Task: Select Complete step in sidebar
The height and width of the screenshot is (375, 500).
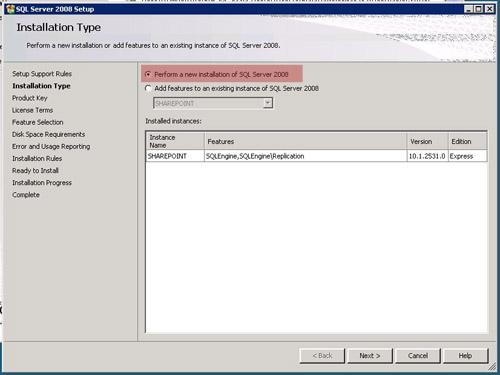Action: click(26, 195)
